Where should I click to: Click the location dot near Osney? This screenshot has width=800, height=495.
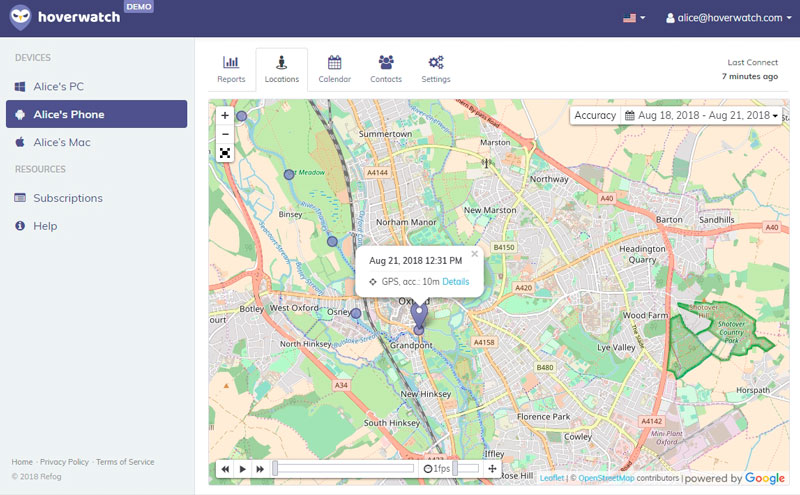tap(356, 313)
